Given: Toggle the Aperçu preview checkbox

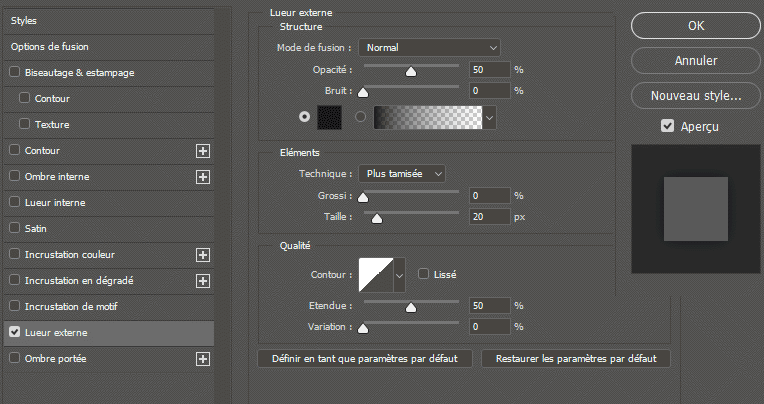Looking at the screenshot, I should pyautogui.click(x=667, y=127).
